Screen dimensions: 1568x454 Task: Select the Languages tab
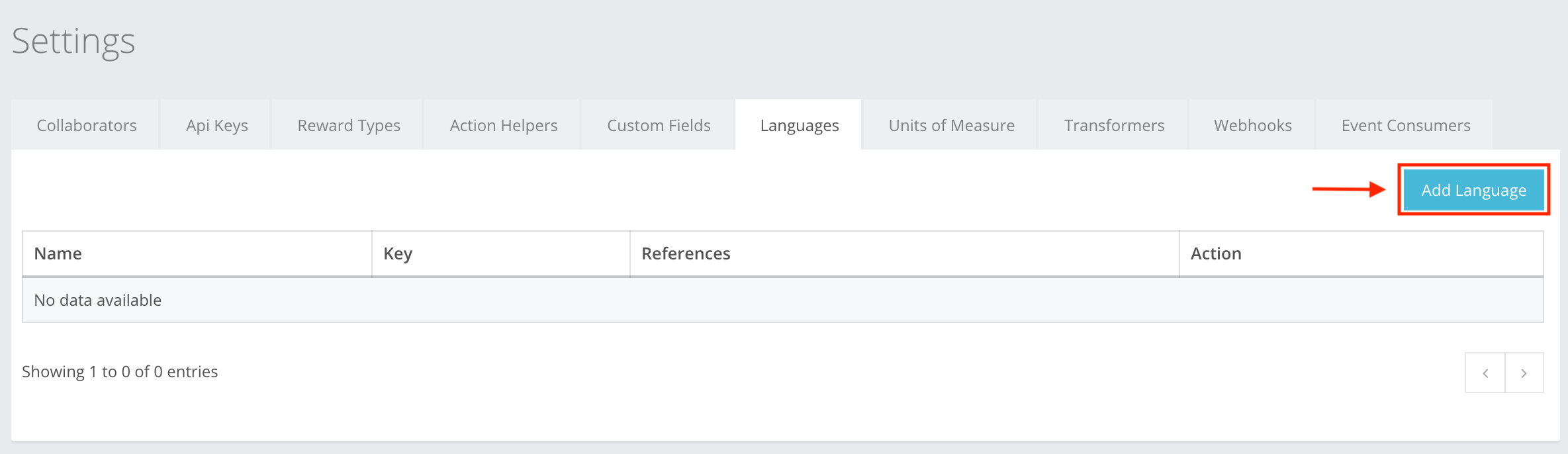(799, 125)
